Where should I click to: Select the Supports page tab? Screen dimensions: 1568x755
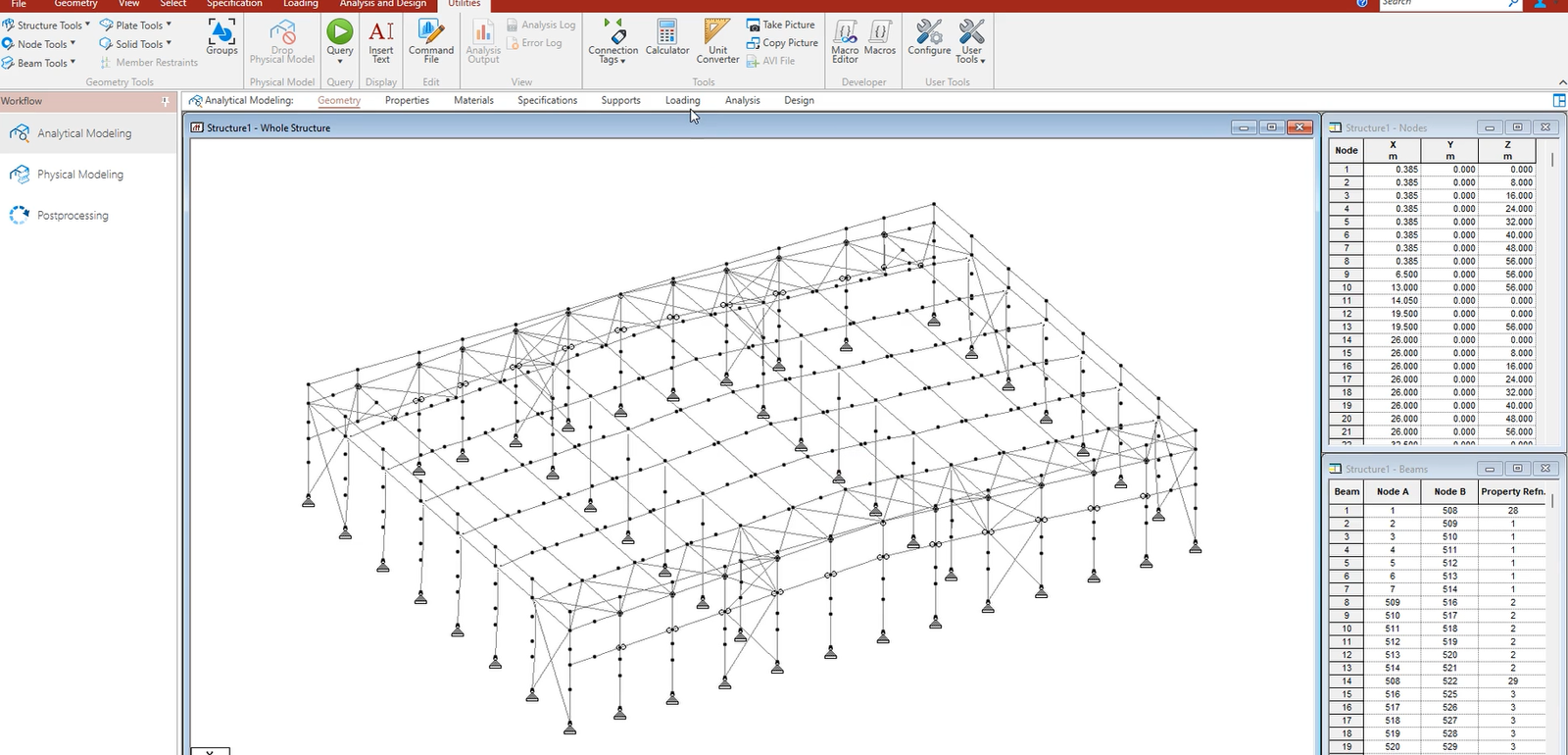click(620, 100)
